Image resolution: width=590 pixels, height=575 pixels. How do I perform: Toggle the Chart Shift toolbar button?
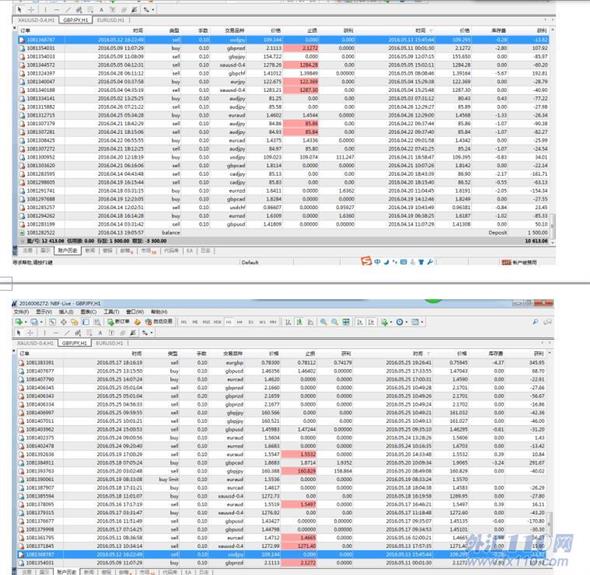(x=371, y=322)
